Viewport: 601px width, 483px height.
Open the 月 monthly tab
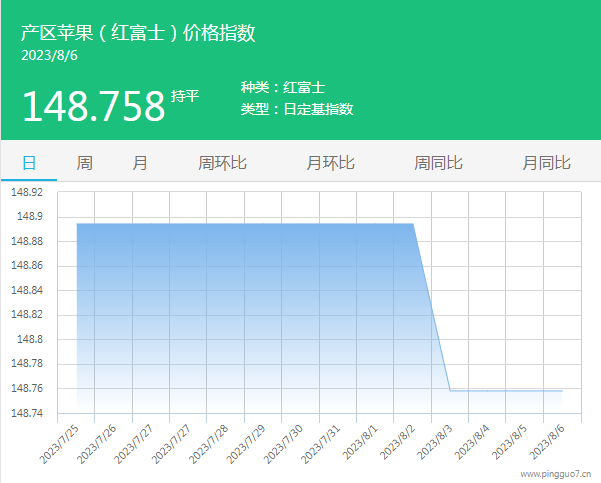click(140, 163)
